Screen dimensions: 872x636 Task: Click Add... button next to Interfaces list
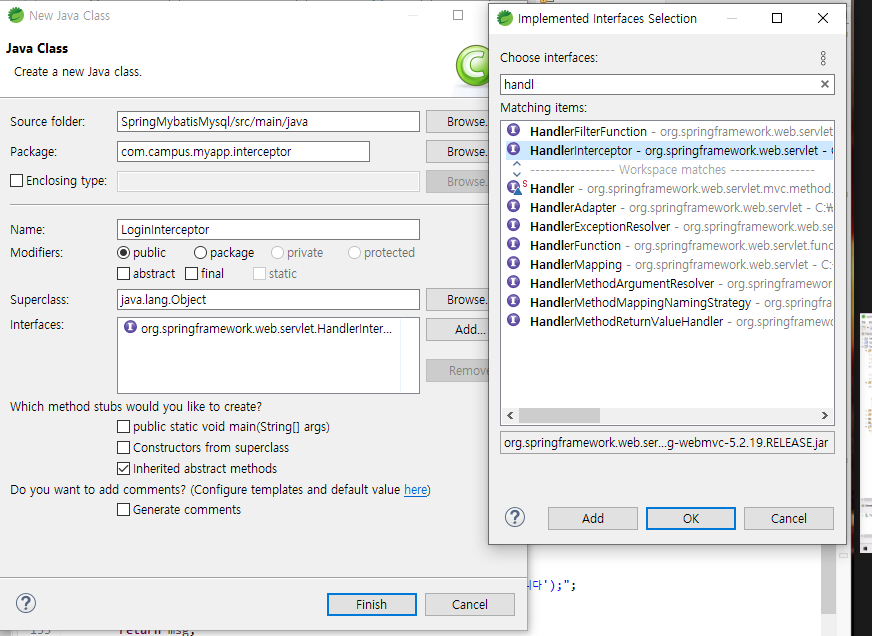(x=458, y=329)
